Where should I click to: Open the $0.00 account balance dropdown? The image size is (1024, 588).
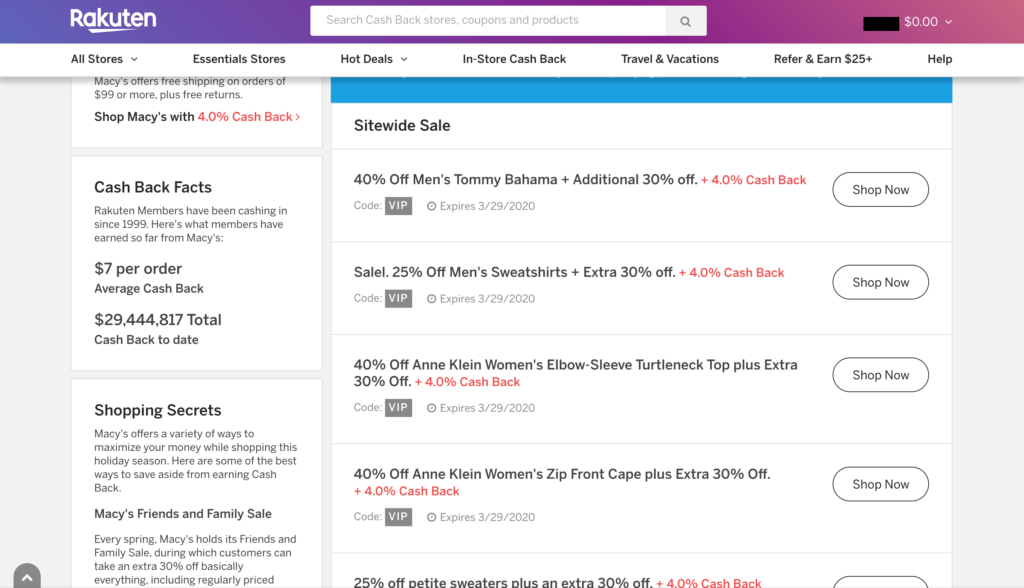[x=927, y=22]
